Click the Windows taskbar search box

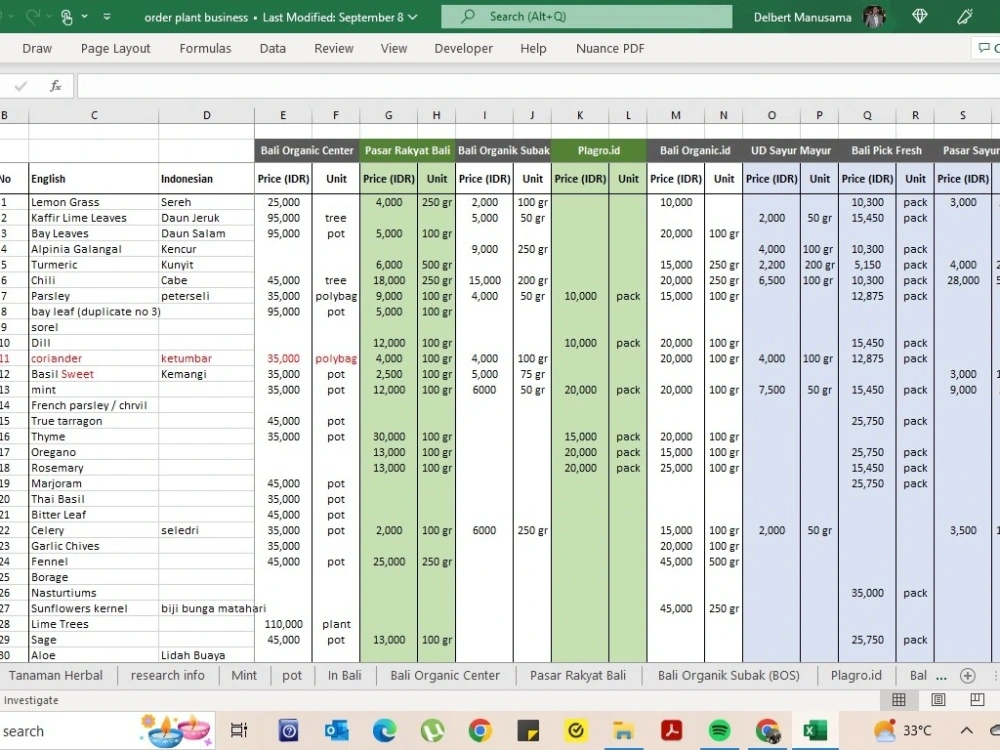pyautogui.click(x=105, y=731)
